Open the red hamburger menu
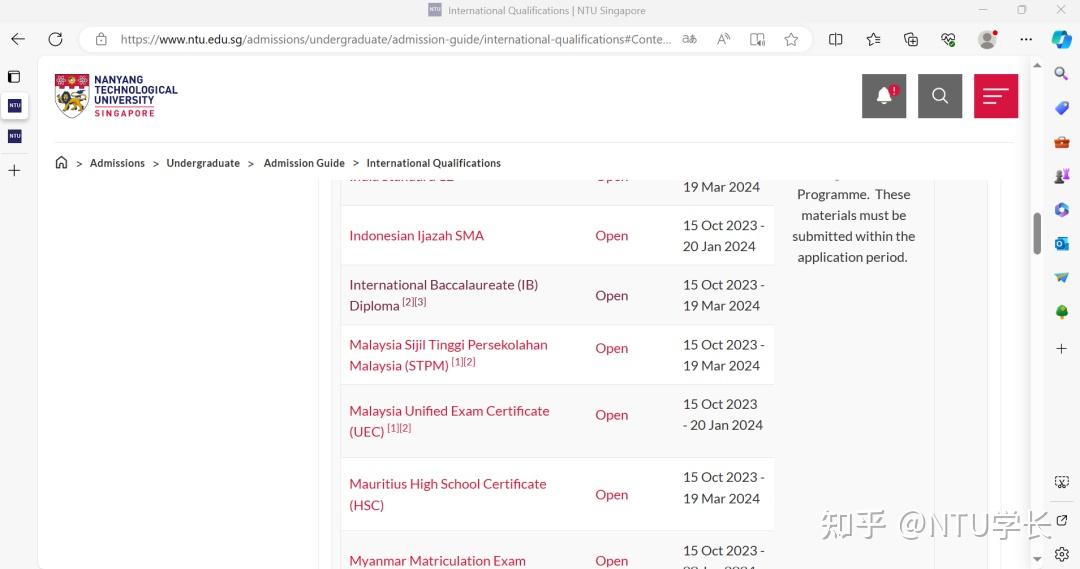Image resolution: width=1080 pixels, height=569 pixels. tap(996, 96)
